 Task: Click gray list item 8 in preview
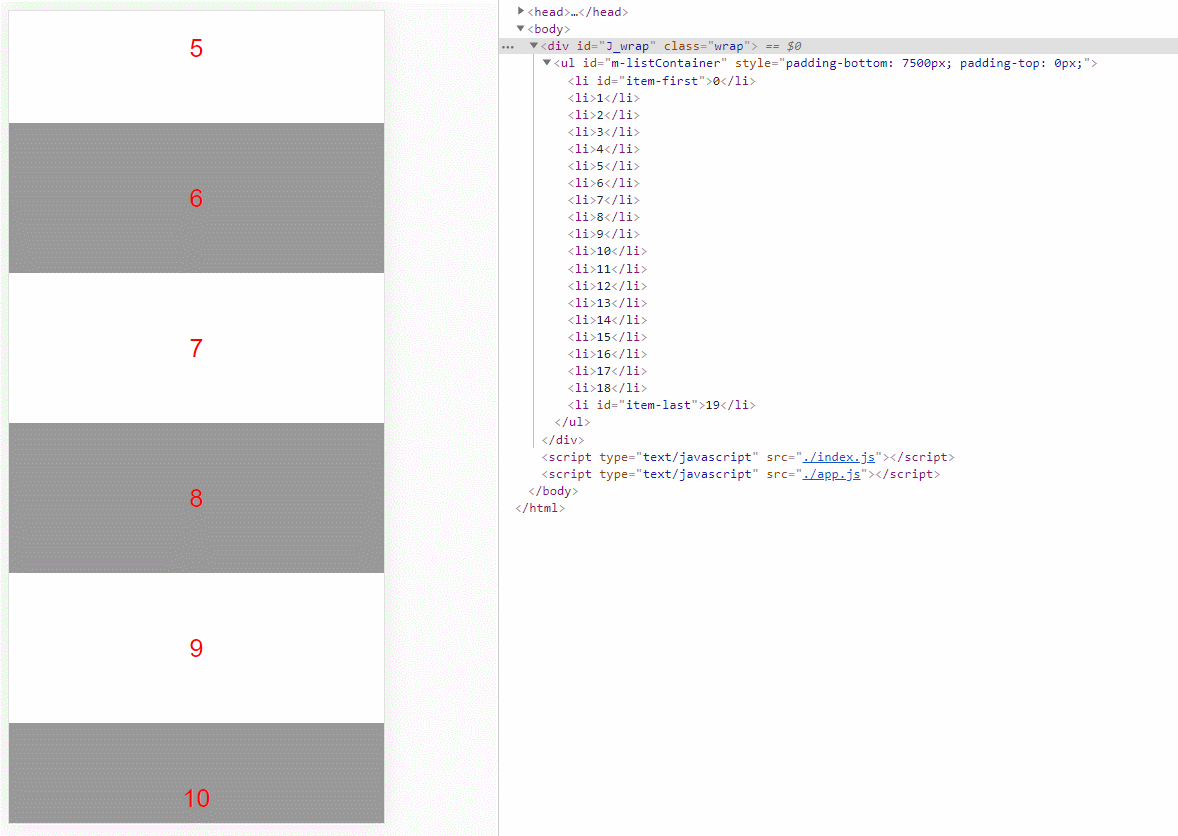(196, 498)
